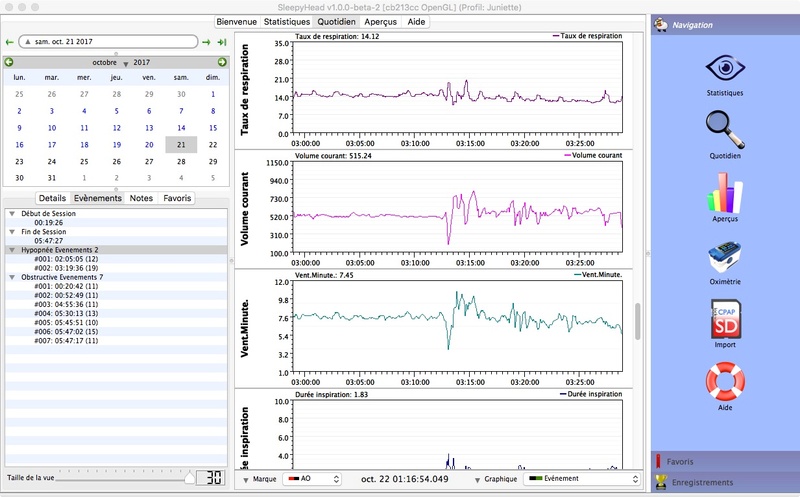800x497 pixels.
Task: Open the Evénement graphique combo box
Action: (582, 479)
